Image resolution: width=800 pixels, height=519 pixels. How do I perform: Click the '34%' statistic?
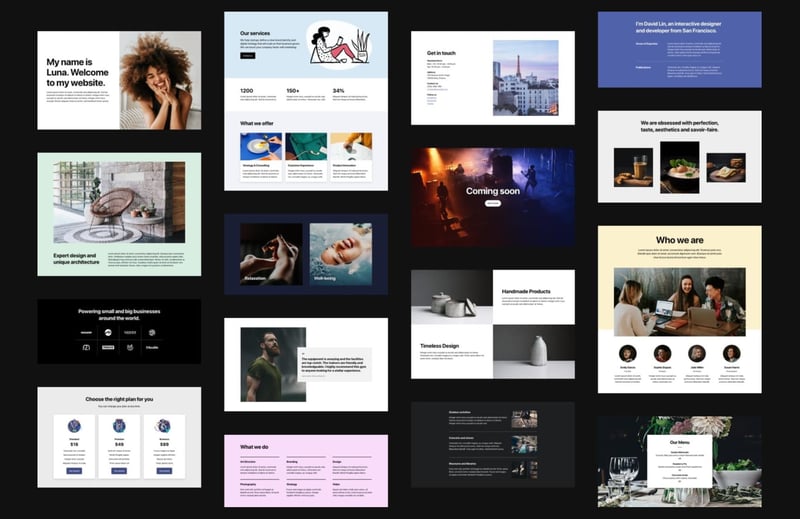click(x=339, y=90)
